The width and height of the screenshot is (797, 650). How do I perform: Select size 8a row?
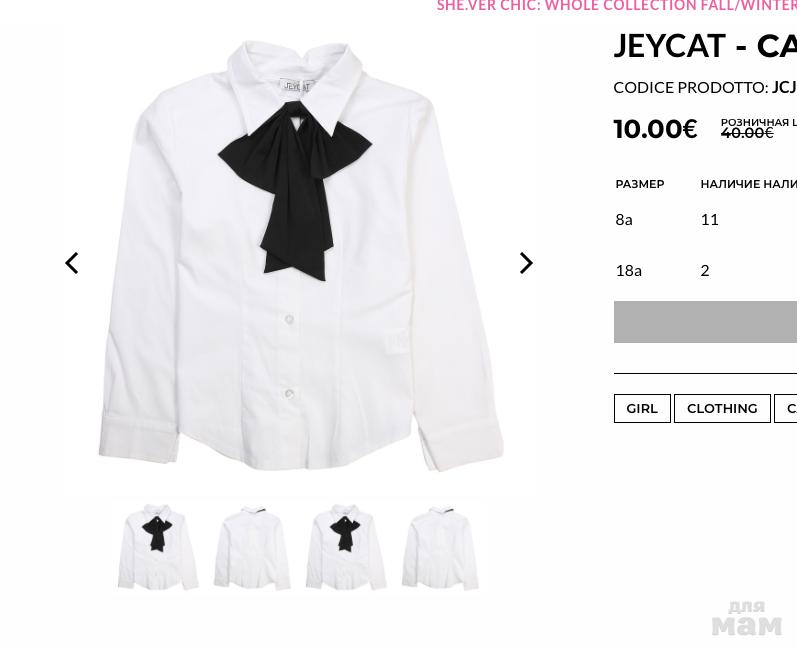(x=706, y=220)
